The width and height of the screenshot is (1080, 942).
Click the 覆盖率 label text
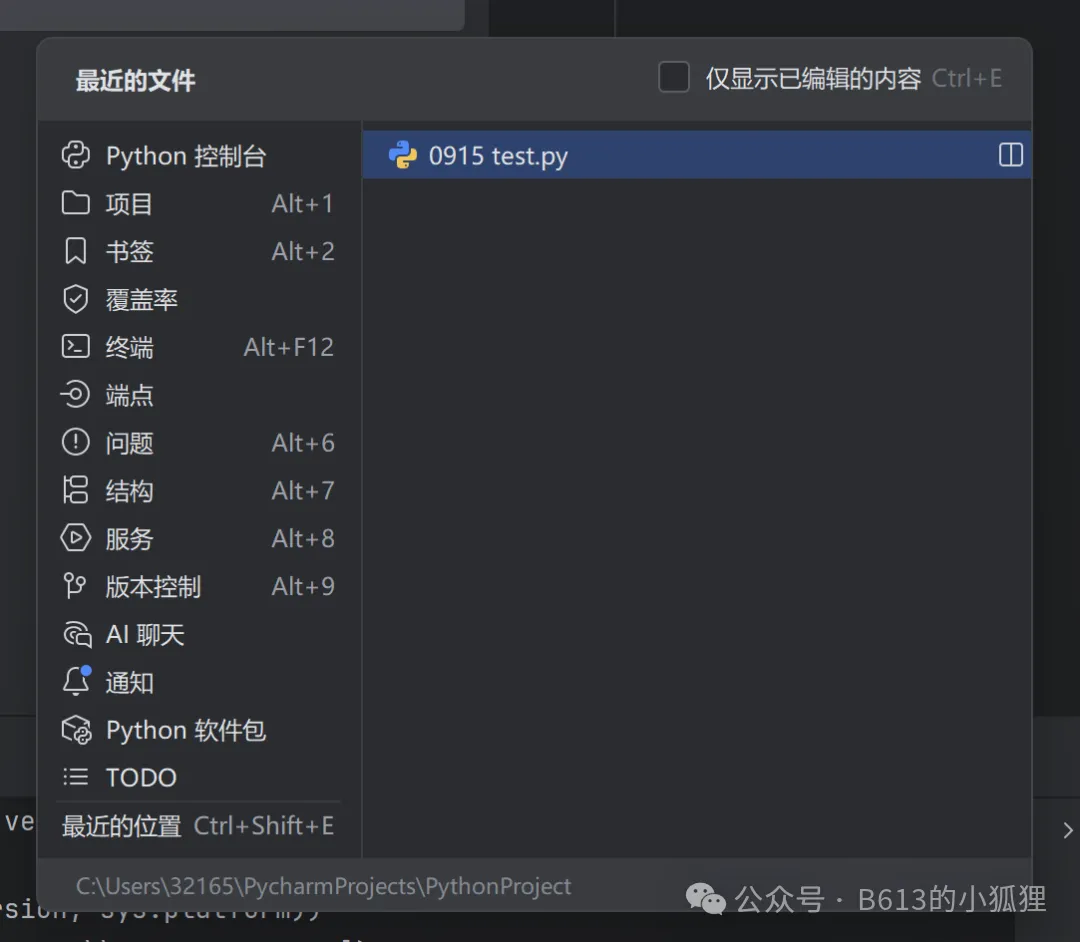coord(142,300)
